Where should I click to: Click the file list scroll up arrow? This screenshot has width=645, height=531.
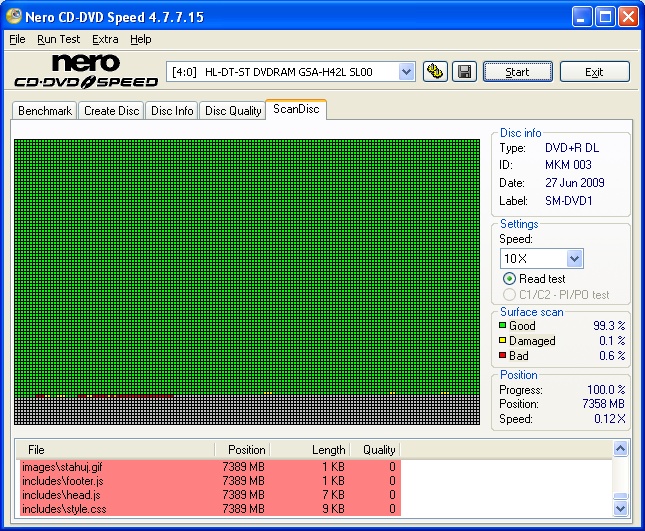[x=620, y=448]
